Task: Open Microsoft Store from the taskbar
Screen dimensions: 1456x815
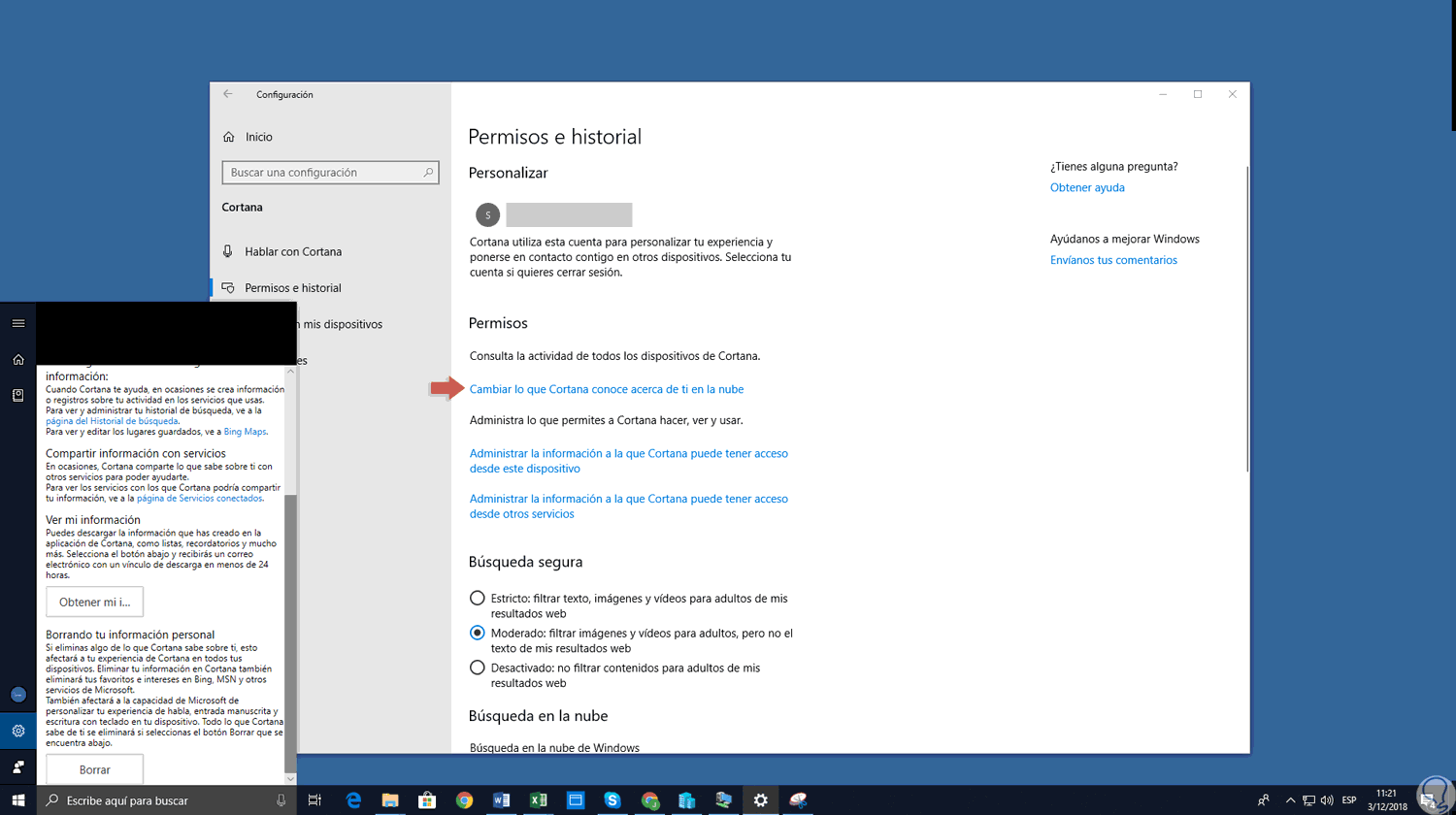Action: (427, 800)
